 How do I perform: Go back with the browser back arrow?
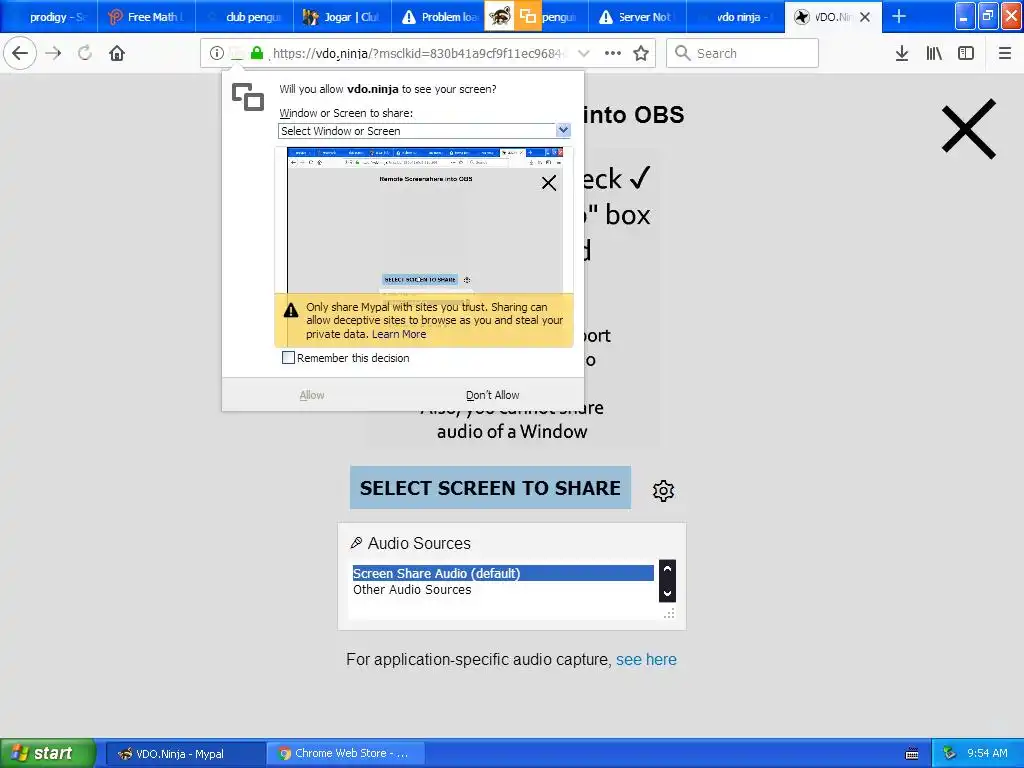point(20,54)
